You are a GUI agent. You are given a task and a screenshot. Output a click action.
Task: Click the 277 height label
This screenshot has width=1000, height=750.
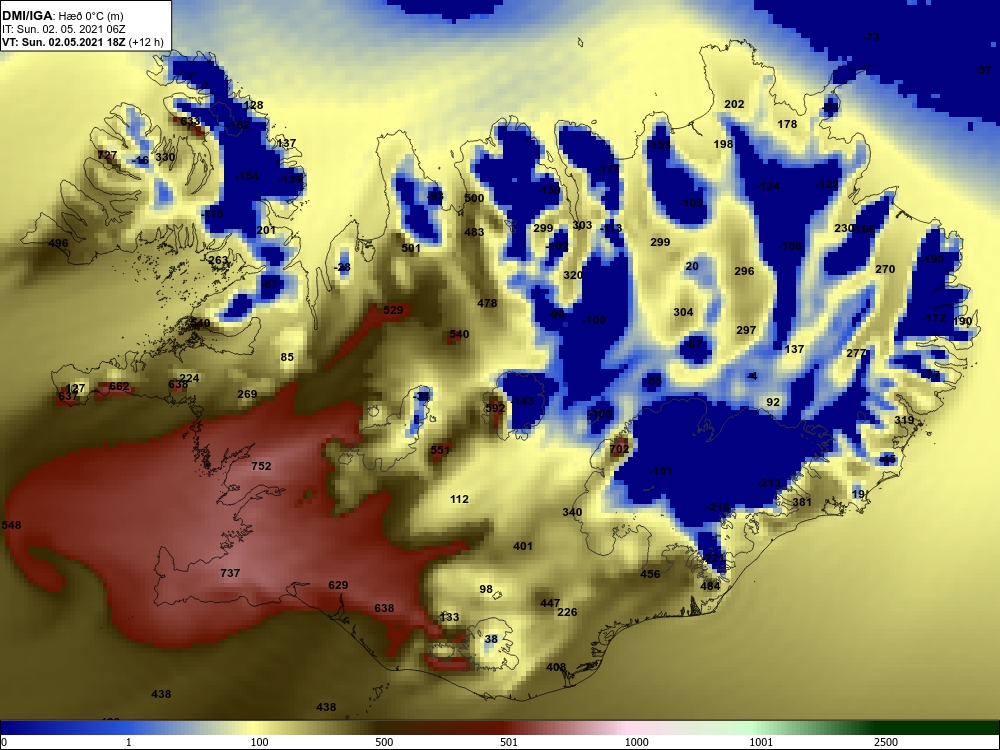[857, 353]
